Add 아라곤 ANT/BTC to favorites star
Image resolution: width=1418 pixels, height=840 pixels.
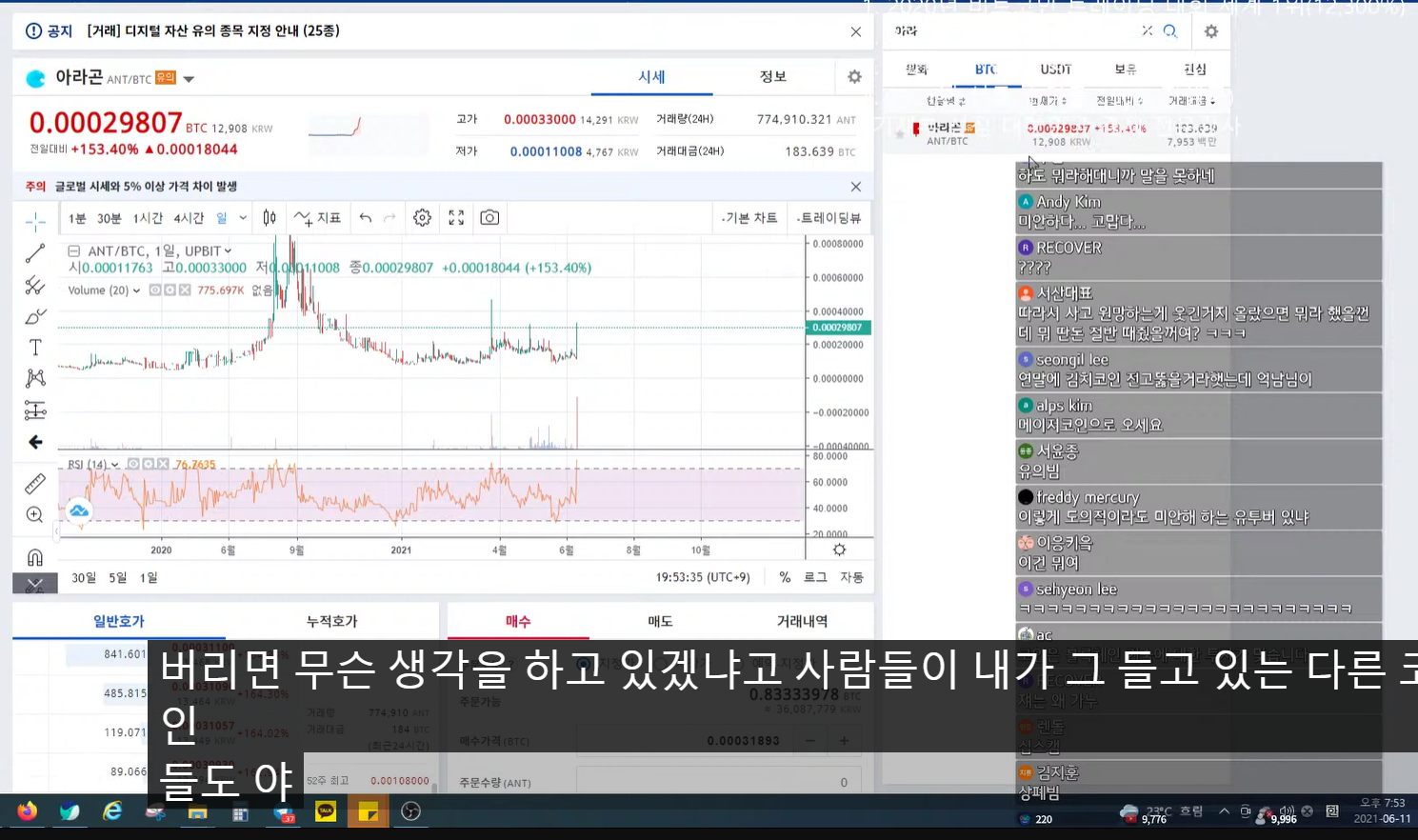tap(900, 134)
